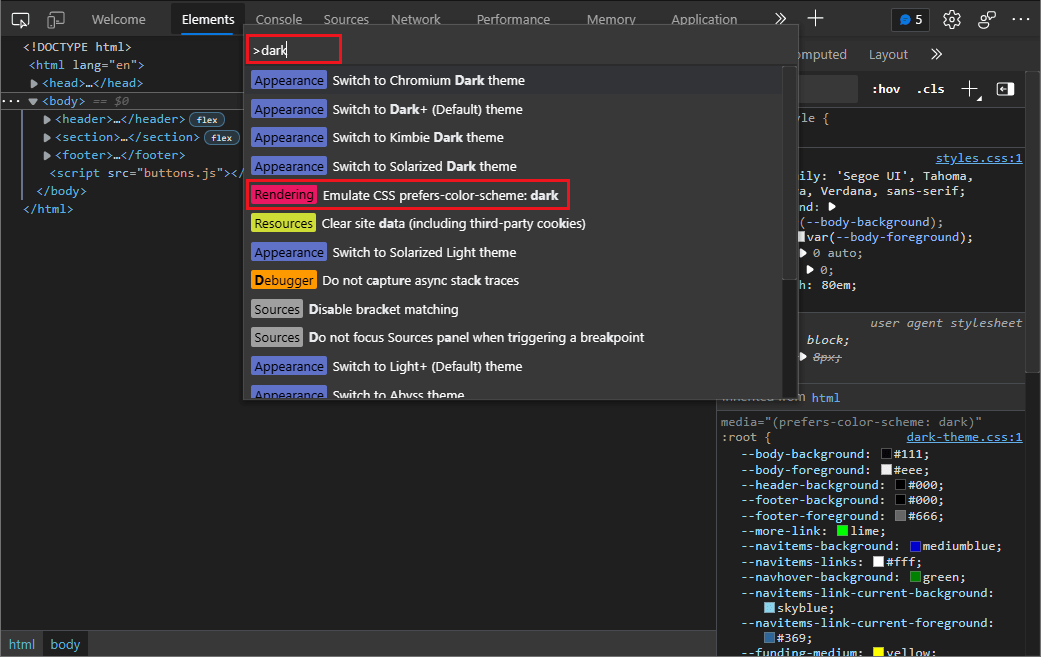This screenshot has height=657, width=1041.
Task: Show more Styles pane tabs chevron
Action: (x=936, y=54)
